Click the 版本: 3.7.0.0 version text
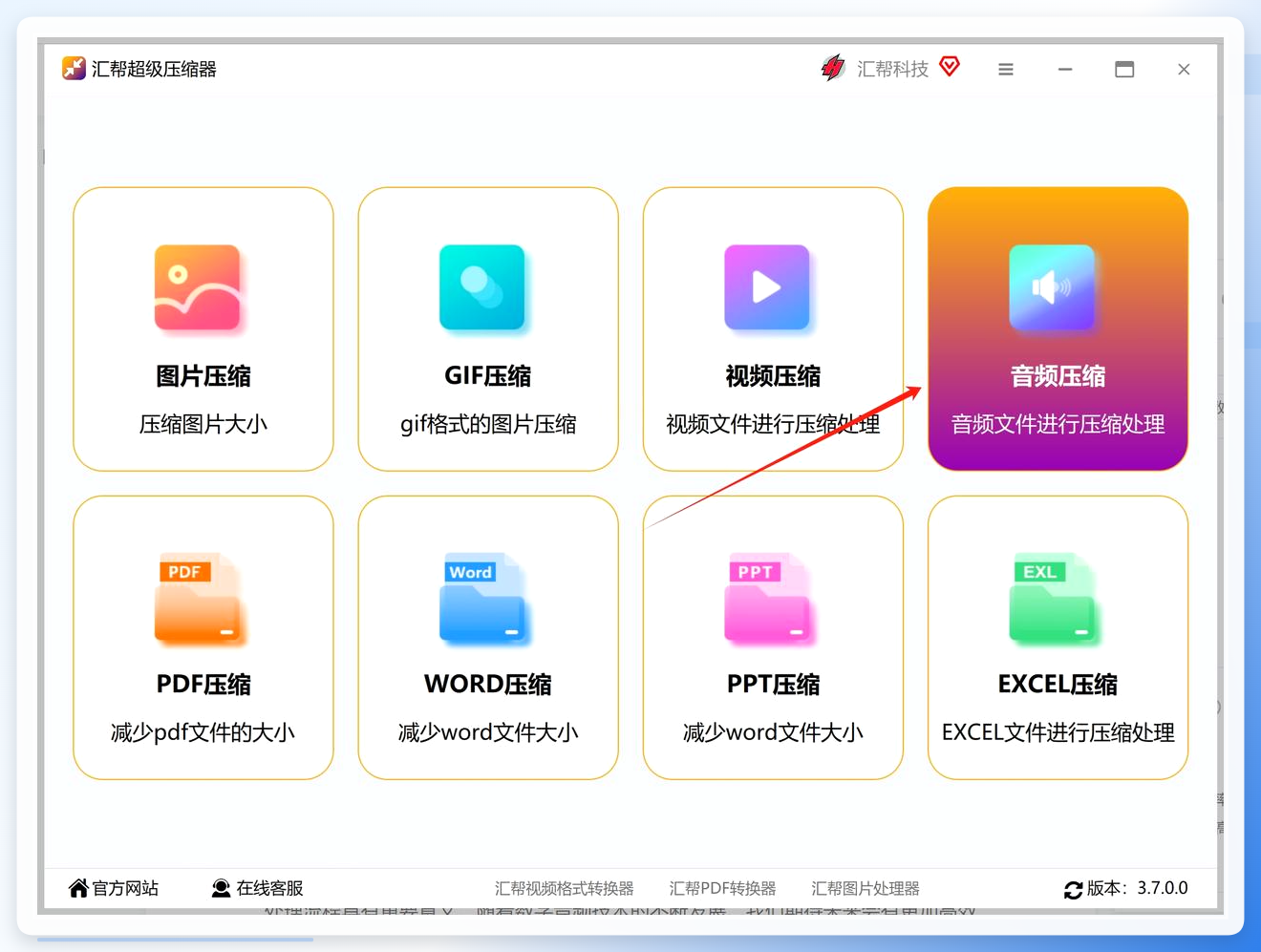 pyautogui.click(x=1138, y=888)
